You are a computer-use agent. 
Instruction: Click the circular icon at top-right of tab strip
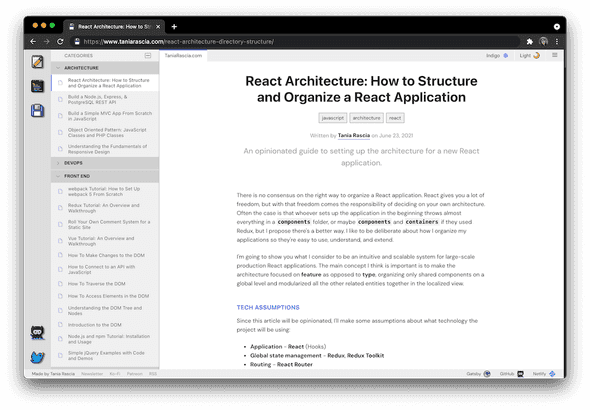tap(557, 27)
